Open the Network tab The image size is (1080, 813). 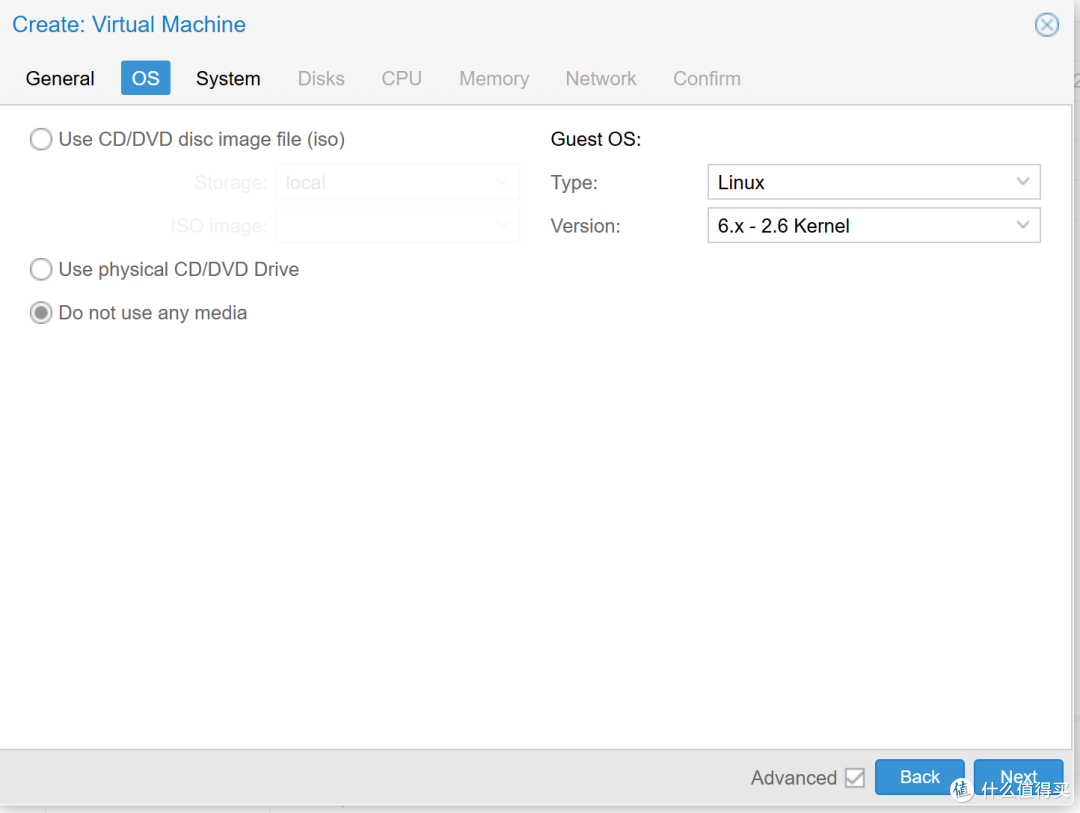[601, 79]
